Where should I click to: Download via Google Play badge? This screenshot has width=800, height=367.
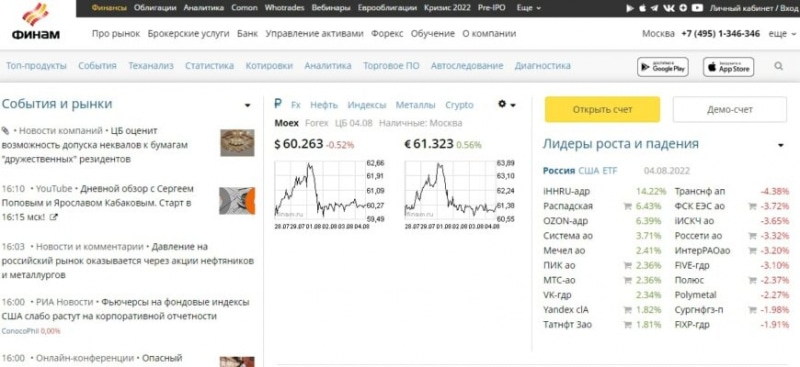(663, 67)
